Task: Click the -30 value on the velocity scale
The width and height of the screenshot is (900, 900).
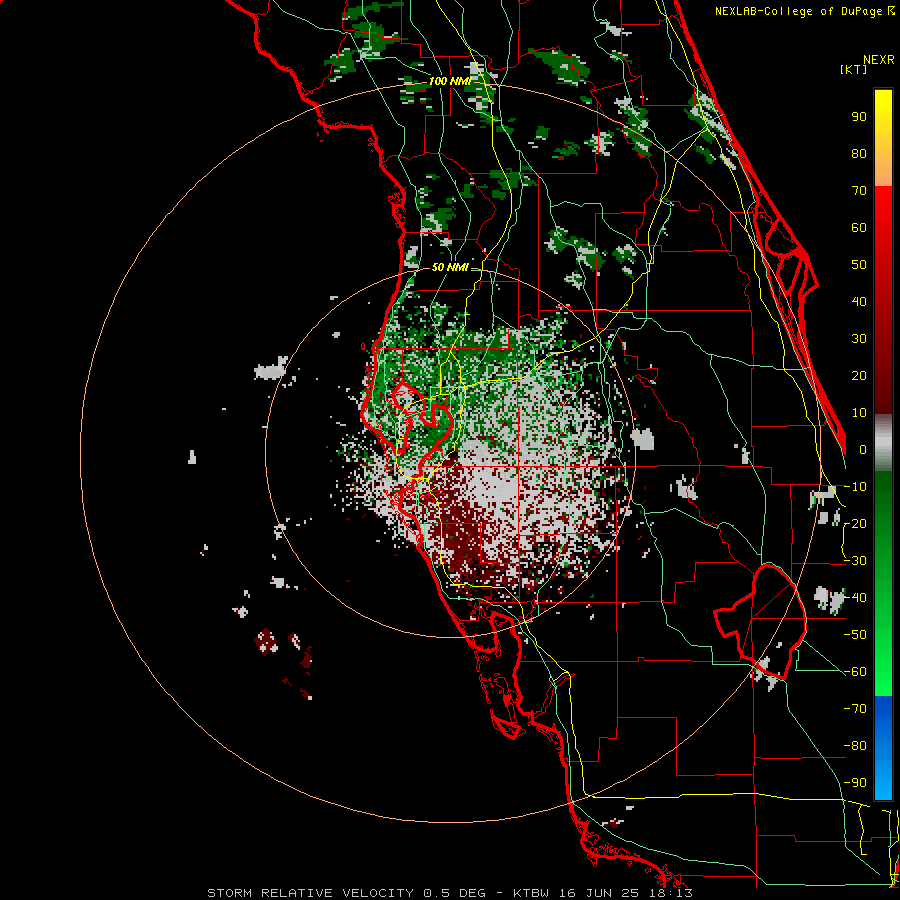Action: click(855, 561)
